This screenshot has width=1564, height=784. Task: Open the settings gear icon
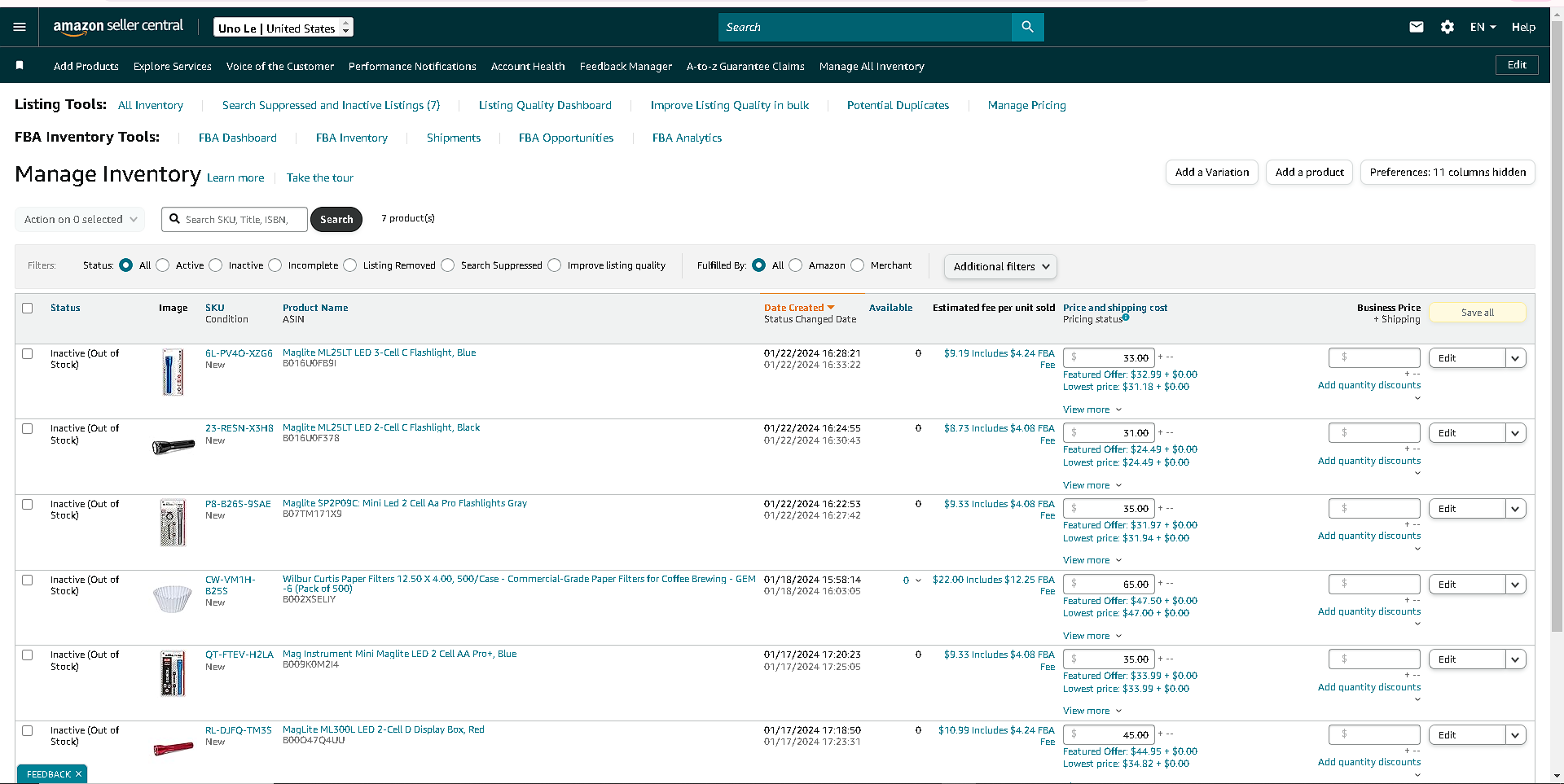tap(1448, 27)
